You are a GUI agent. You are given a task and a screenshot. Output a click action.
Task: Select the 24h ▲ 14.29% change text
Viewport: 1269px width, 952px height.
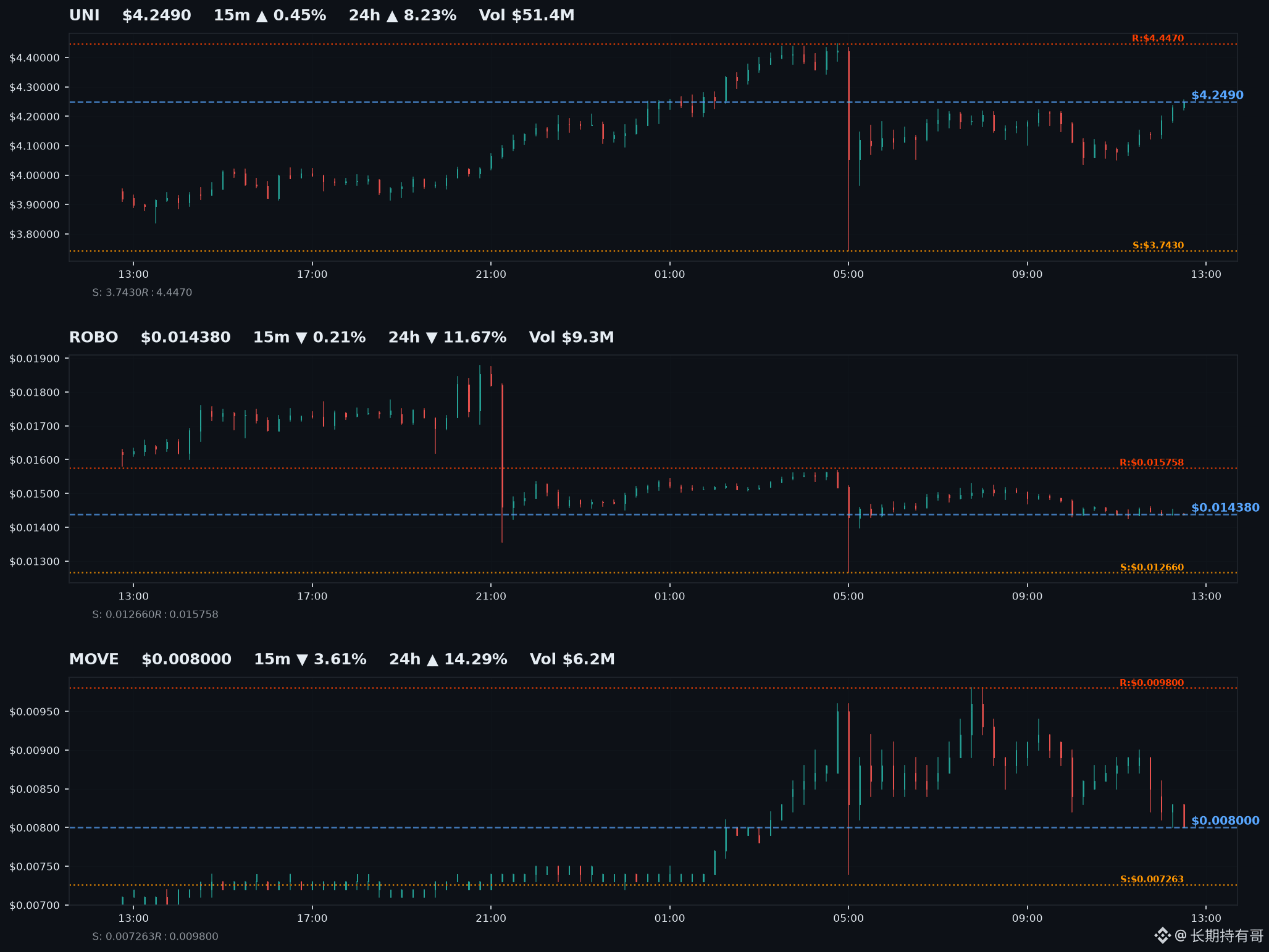(448, 659)
